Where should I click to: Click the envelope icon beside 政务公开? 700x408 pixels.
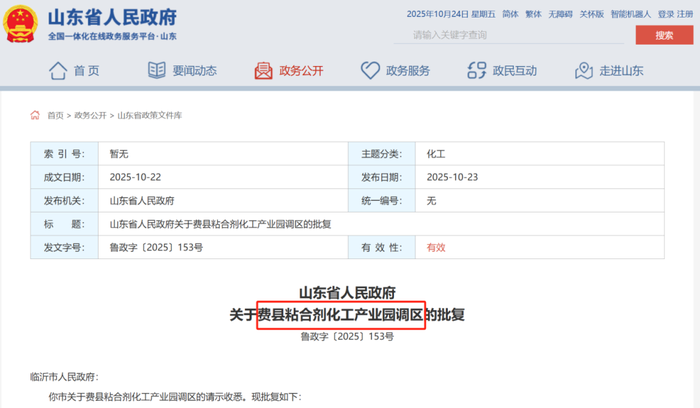264,70
